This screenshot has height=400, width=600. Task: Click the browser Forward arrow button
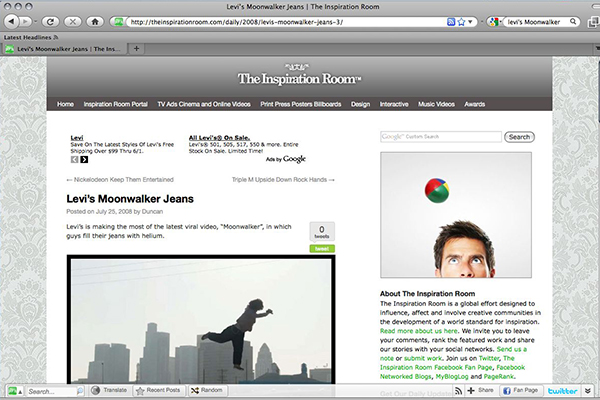pos(24,22)
